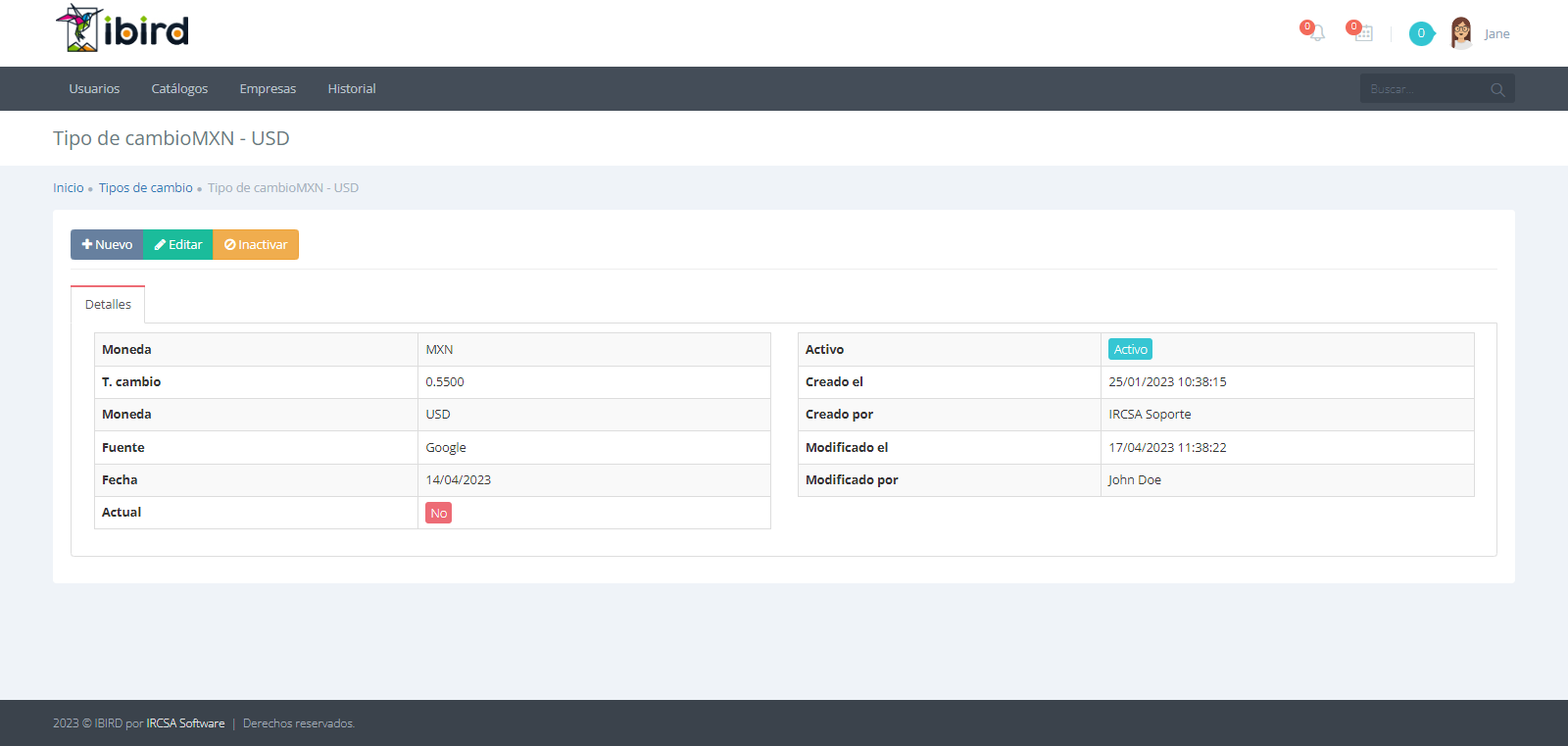The image size is (1568, 746).
Task: Click Derechos reservados footer text
Action: (299, 723)
